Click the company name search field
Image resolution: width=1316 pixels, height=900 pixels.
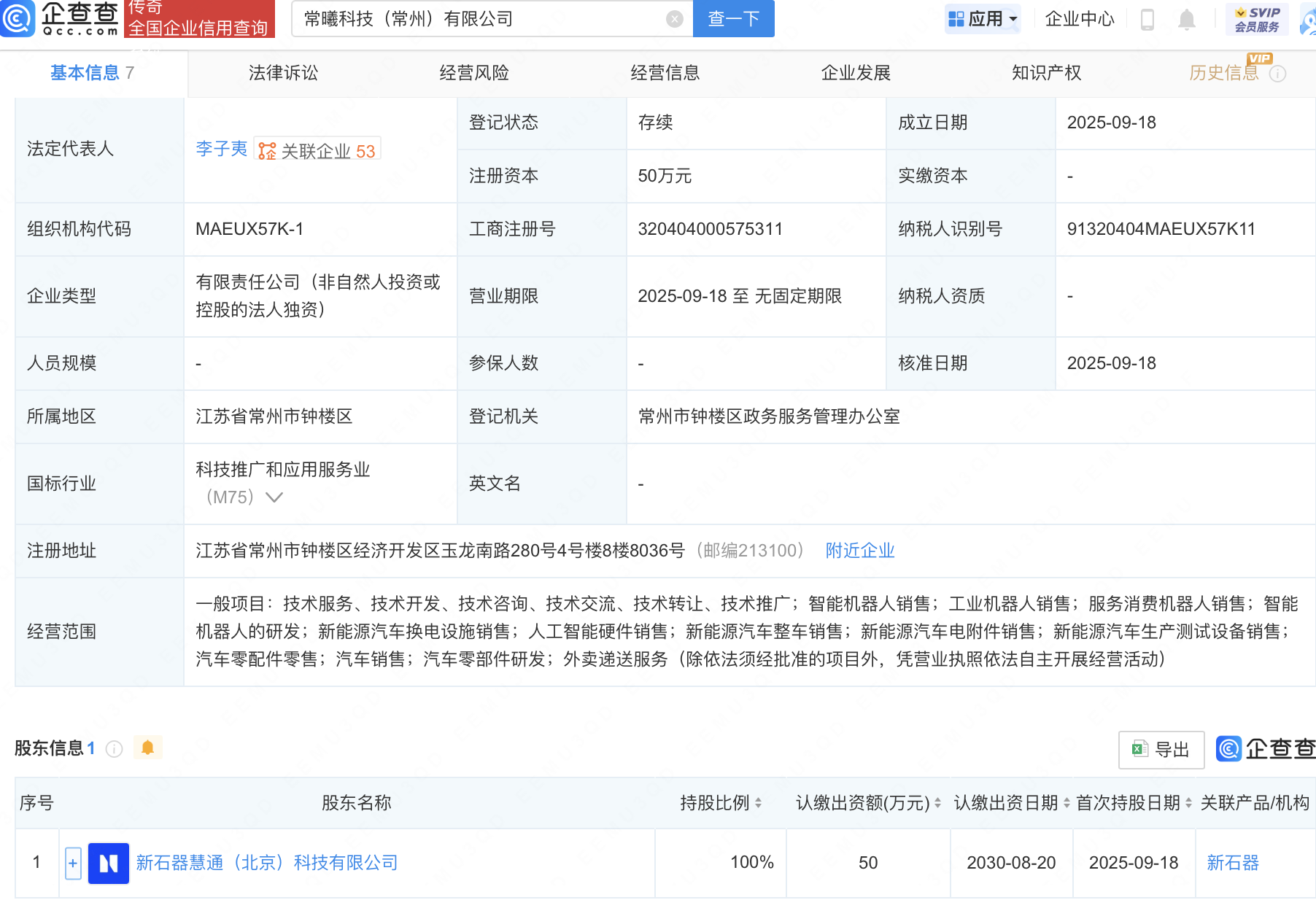(x=481, y=19)
